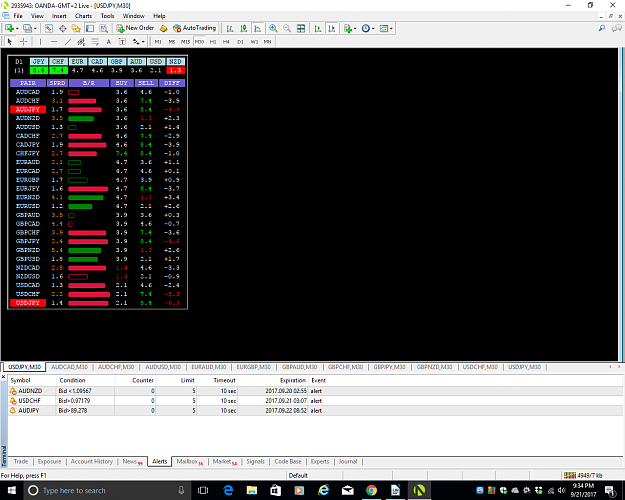Close the Terminal panel
This screenshot has width=625, height=500.
coord(4,376)
